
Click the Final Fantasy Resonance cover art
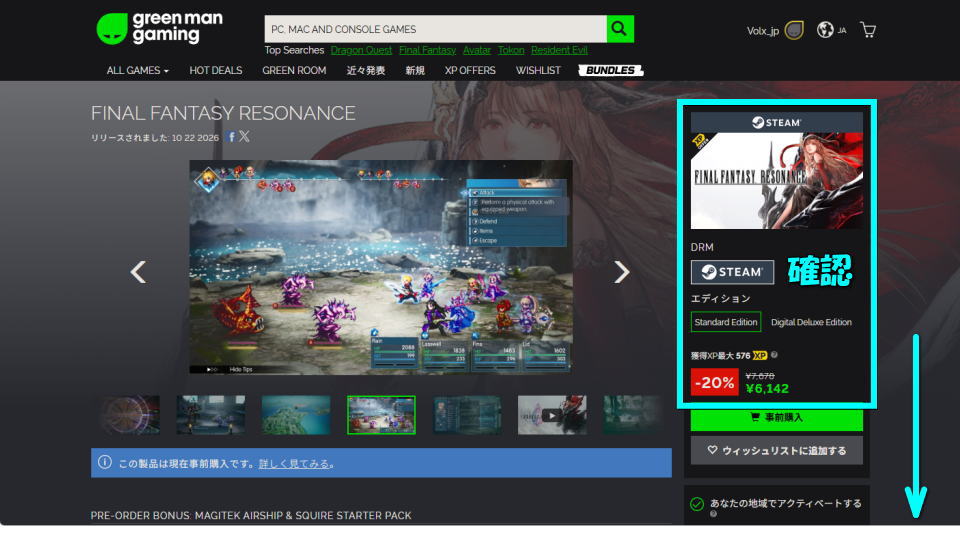point(776,181)
